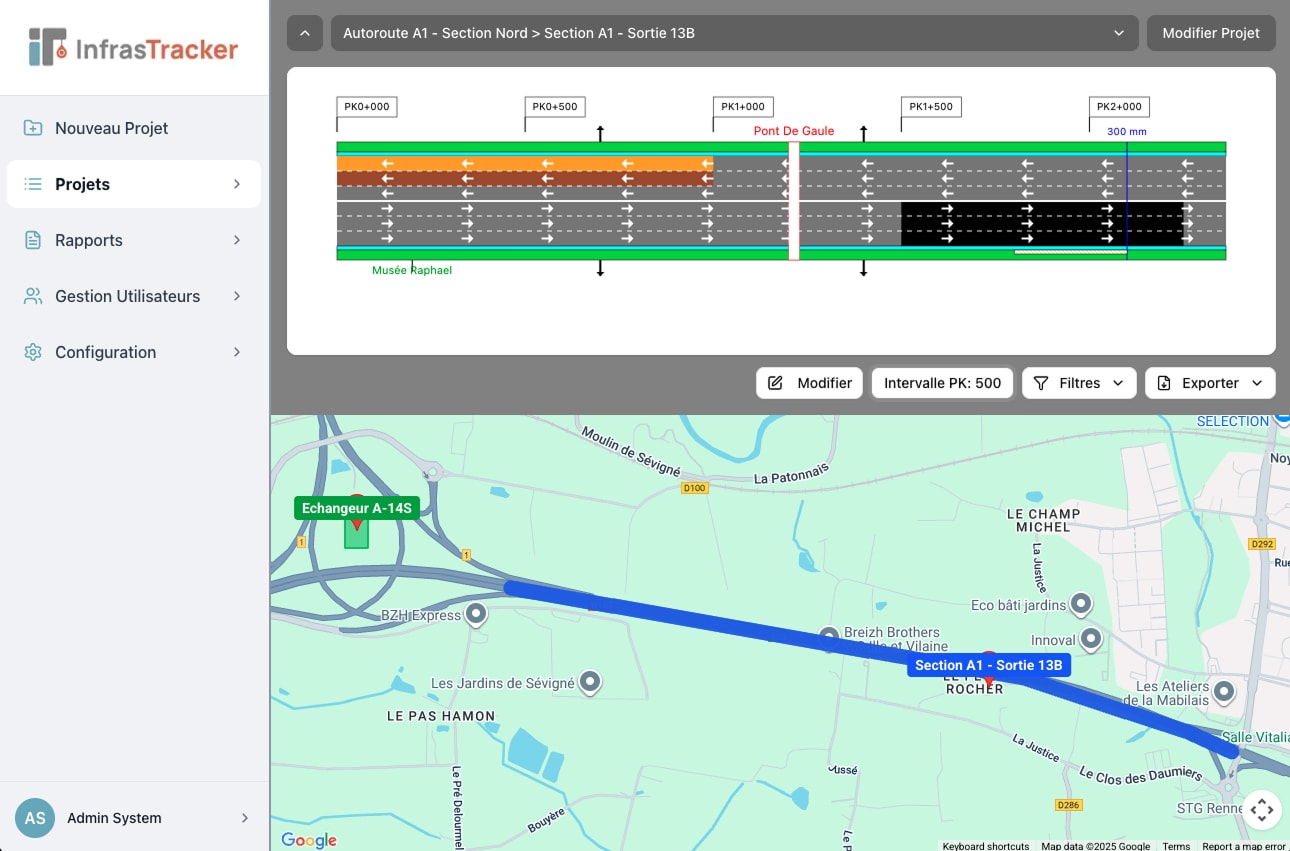Click the Intervalle PK: 500 button
Screen dimensions: 1290x851
coord(941,382)
